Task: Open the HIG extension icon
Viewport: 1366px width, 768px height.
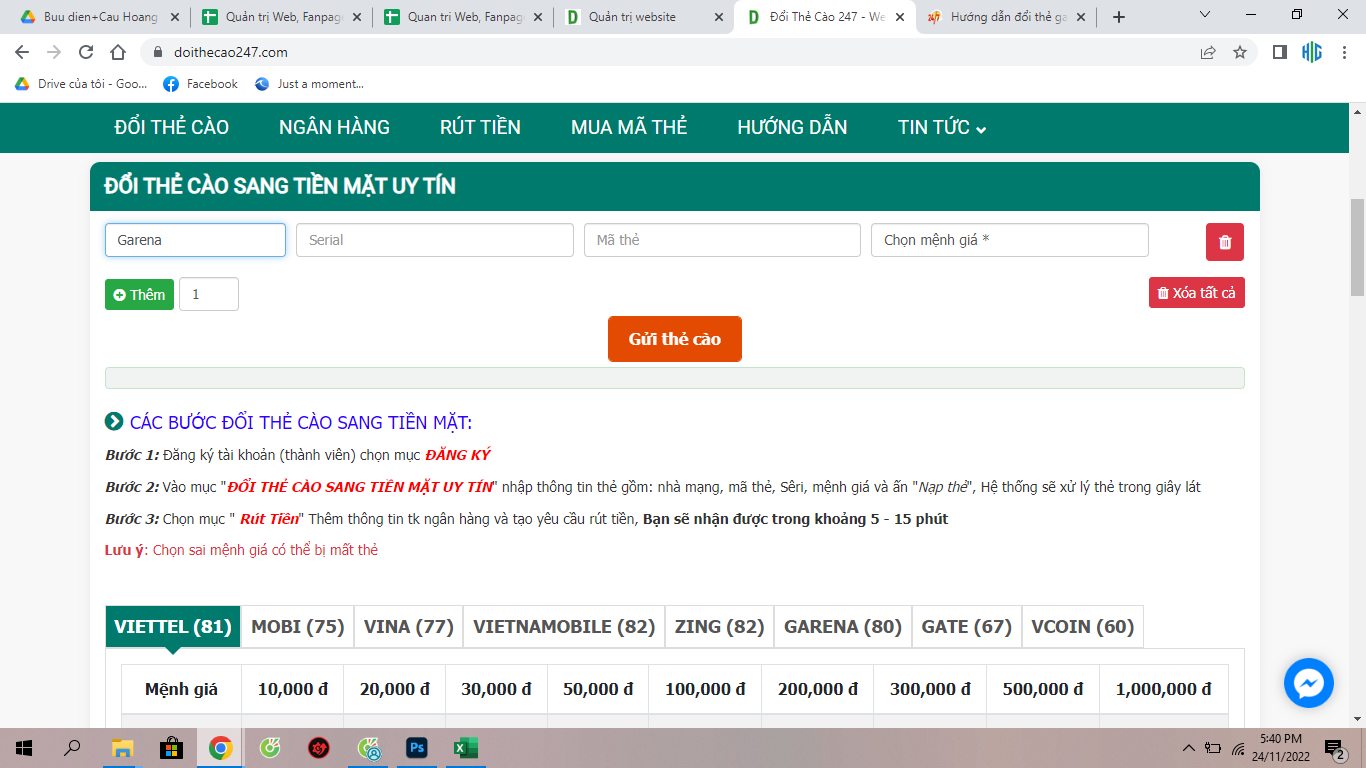Action: coord(1311,52)
